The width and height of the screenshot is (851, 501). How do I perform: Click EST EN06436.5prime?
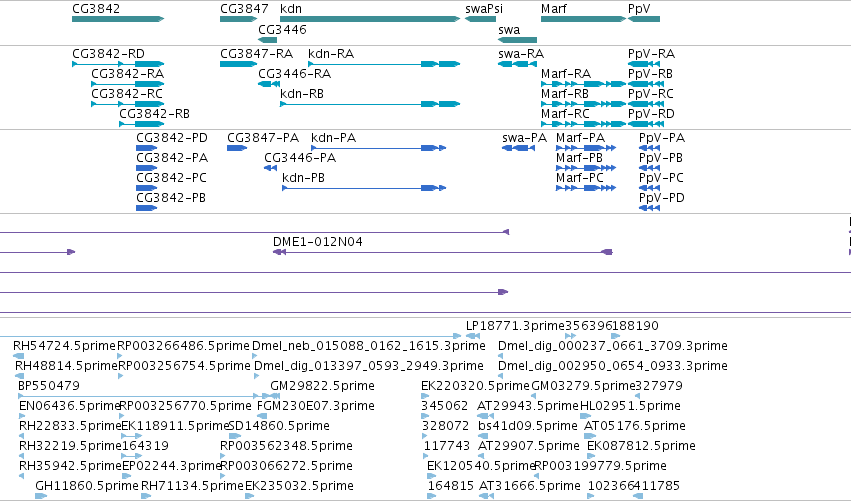point(22,416)
